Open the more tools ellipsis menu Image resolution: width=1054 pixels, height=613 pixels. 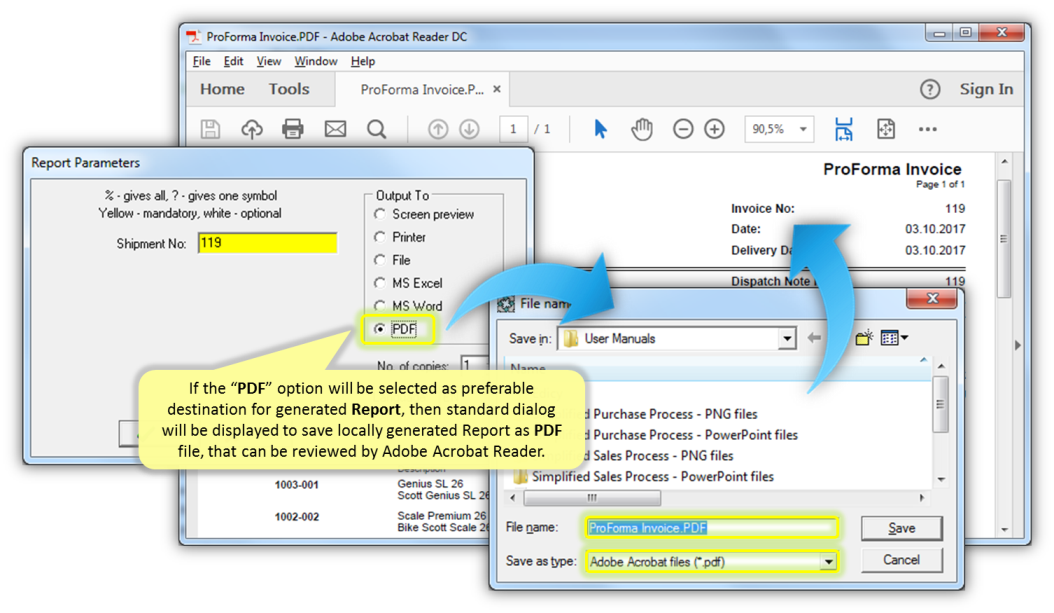(928, 129)
